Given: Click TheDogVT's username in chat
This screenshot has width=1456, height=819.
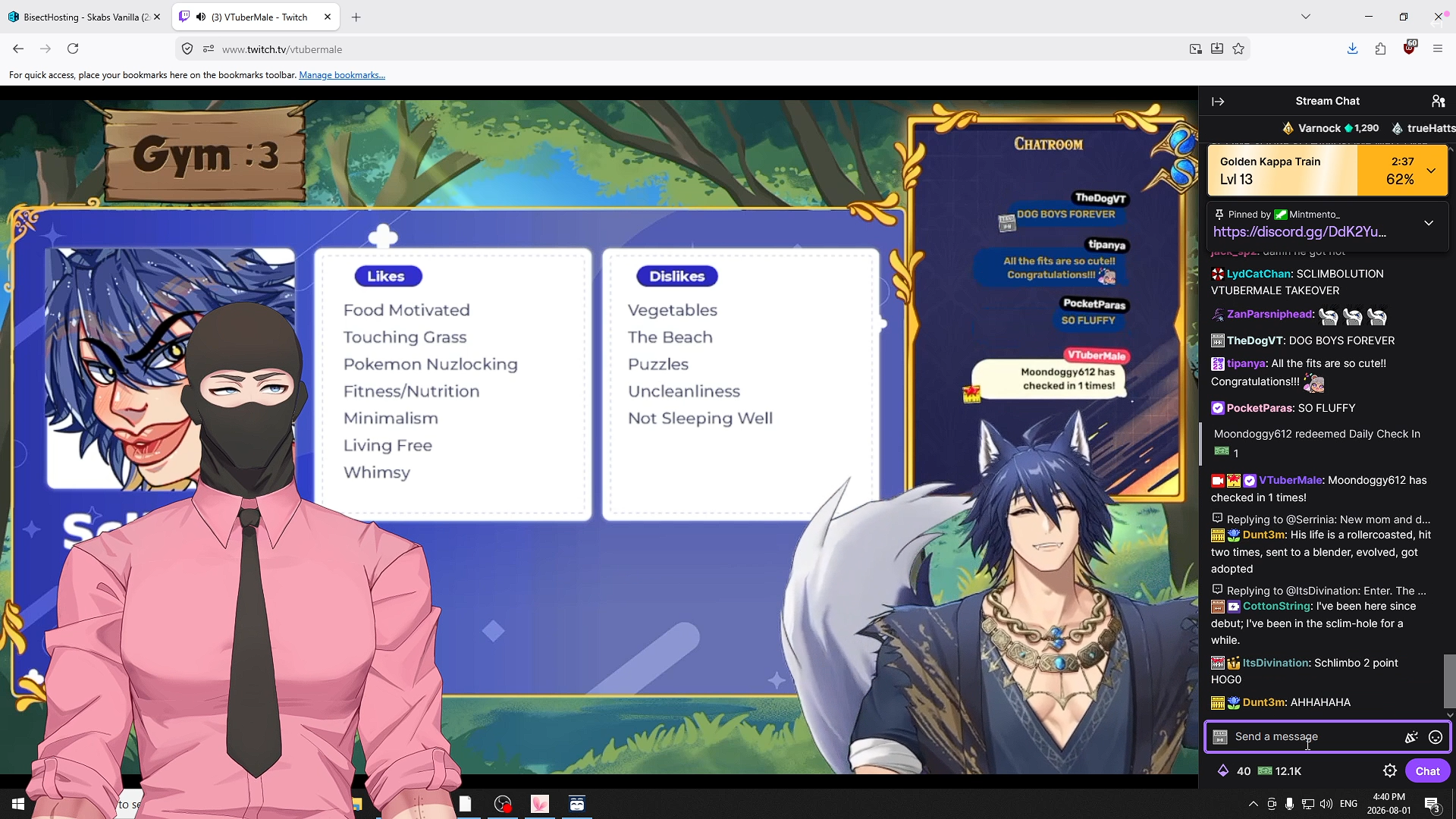Looking at the screenshot, I should [1255, 340].
